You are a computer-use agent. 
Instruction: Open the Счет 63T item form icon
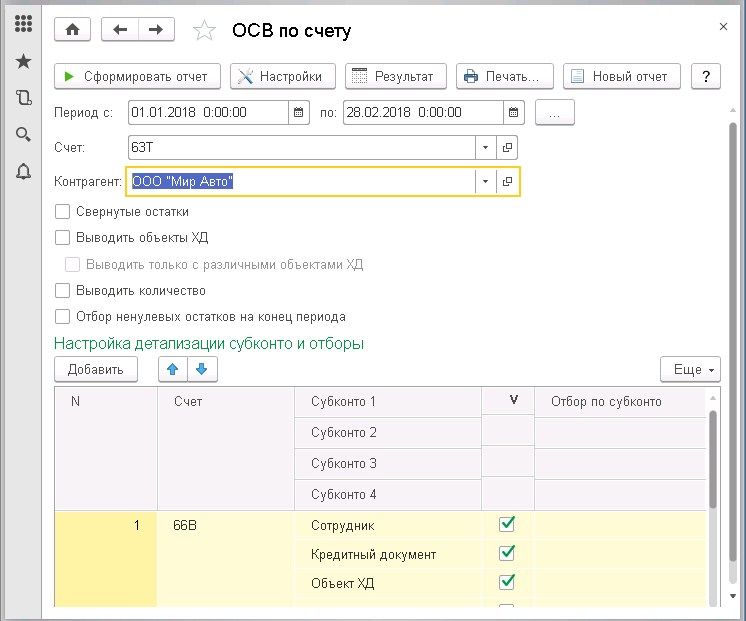tap(507, 148)
